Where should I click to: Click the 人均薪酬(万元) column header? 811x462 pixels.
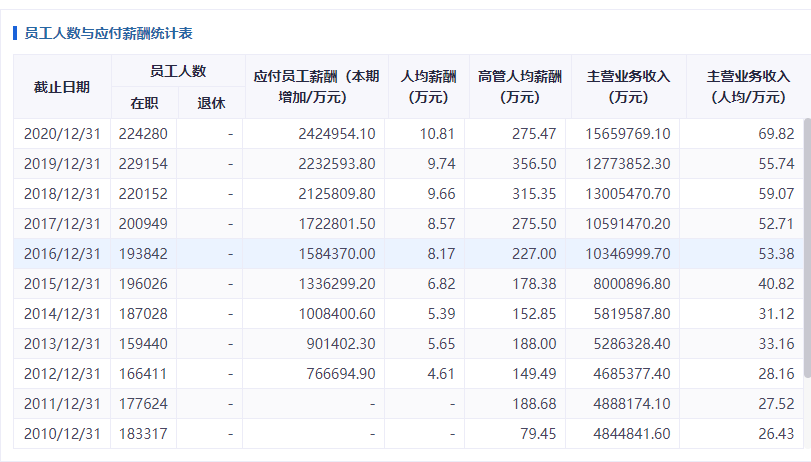[x=429, y=87]
